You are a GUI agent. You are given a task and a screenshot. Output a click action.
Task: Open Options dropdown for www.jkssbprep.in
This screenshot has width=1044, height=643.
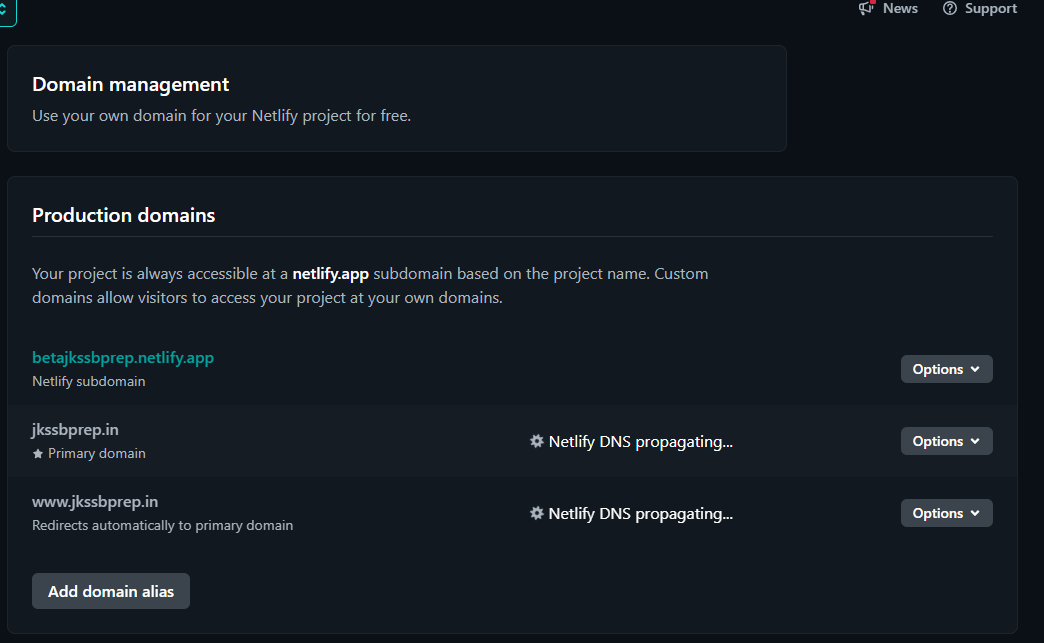(x=946, y=513)
